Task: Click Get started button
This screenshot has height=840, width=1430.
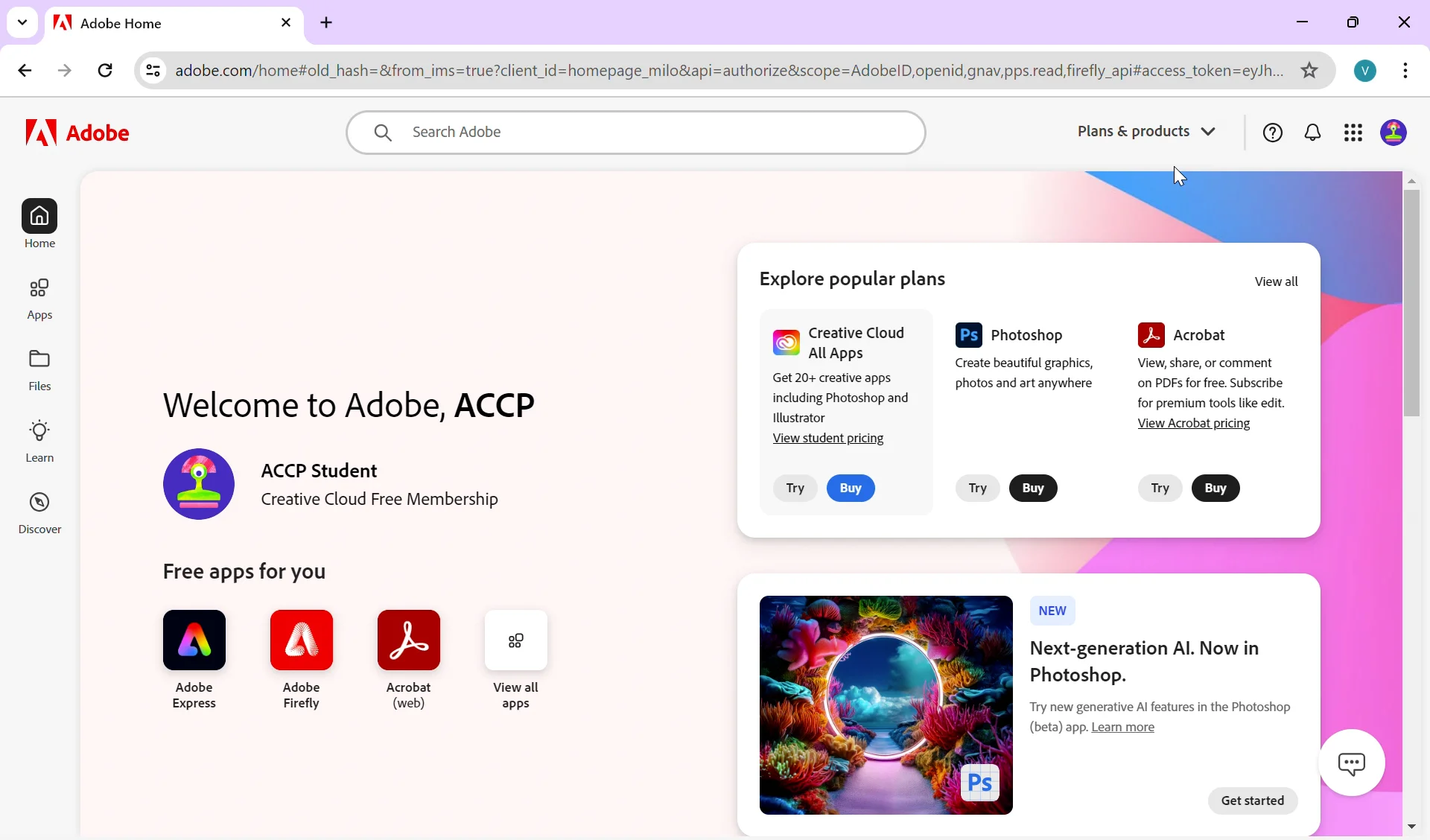Action: click(1253, 801)
